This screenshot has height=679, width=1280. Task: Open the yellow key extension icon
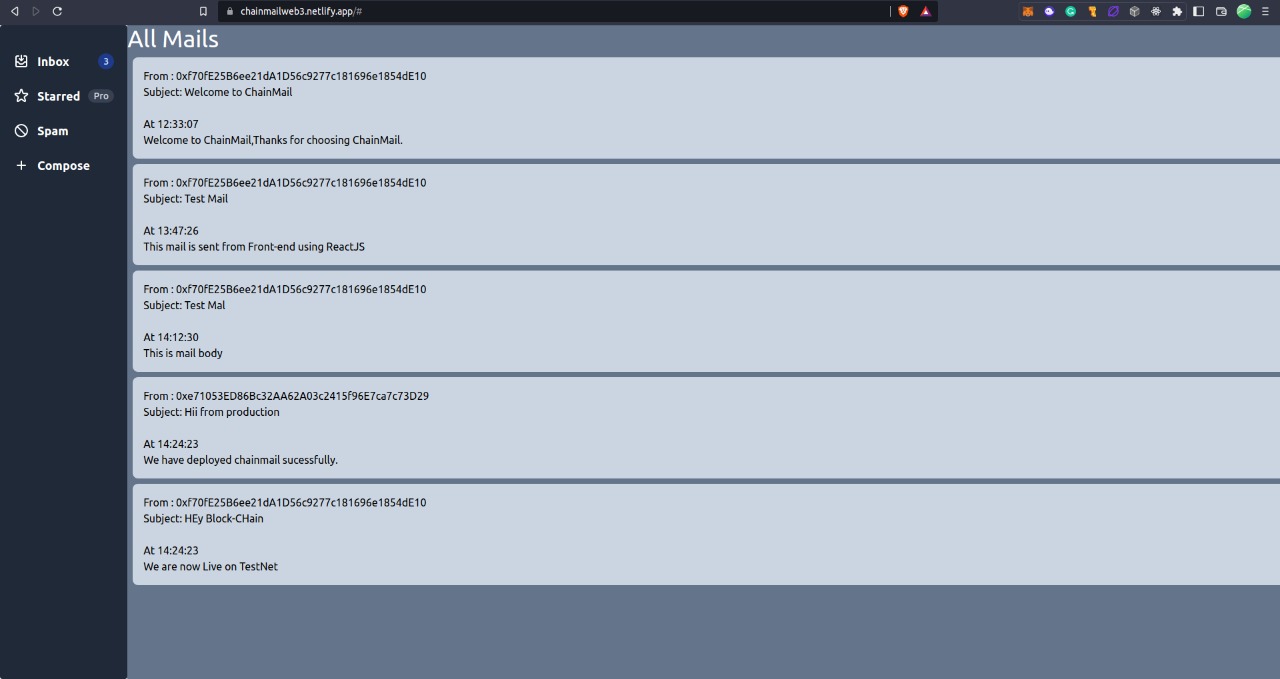(x=1092, y=11)
